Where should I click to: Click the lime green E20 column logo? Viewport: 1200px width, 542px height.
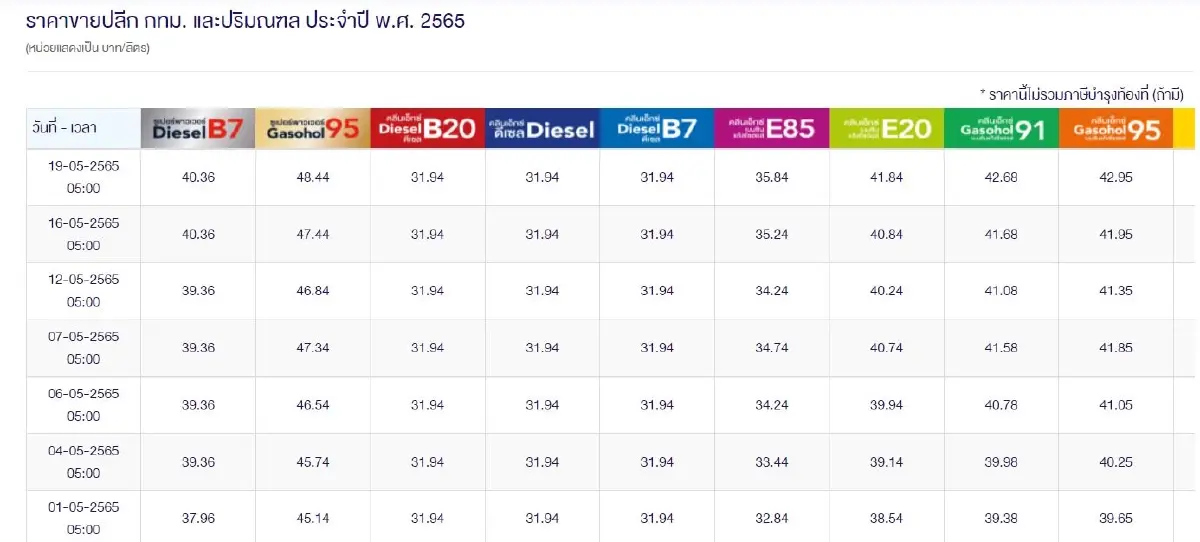[x=887, y=128]
